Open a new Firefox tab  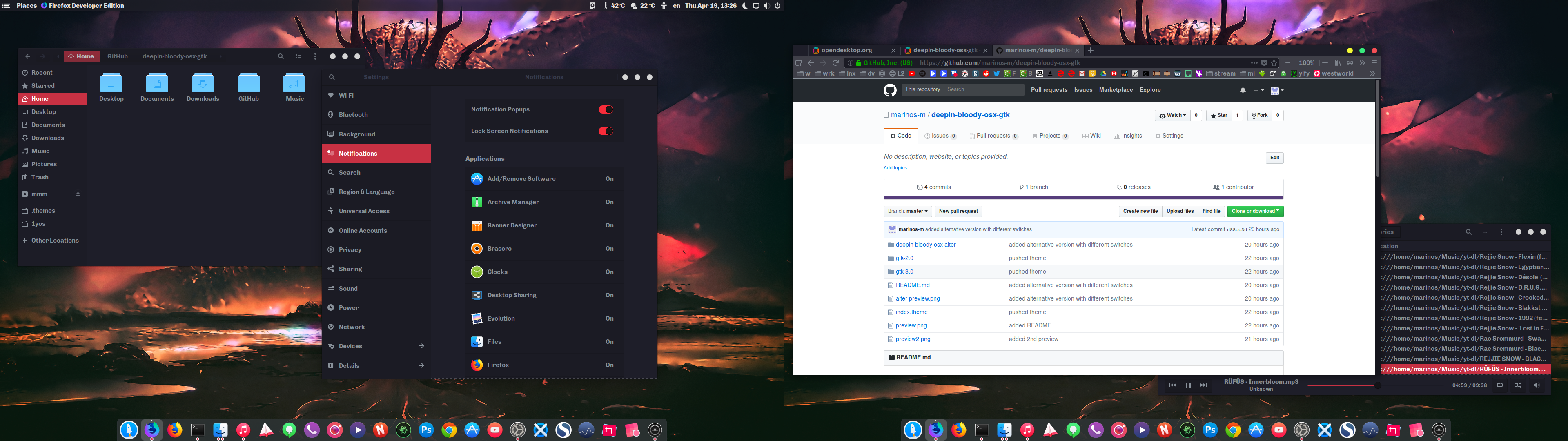[x=1091, y=51]
